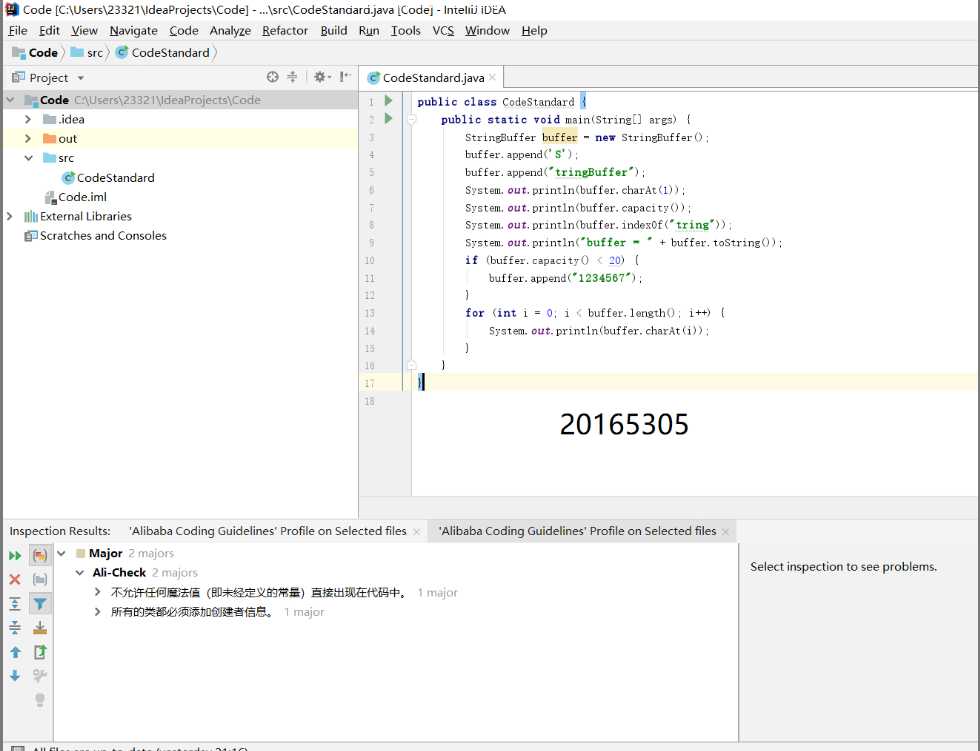Click Code breadcrumb in navigation bar

coord(36,53)
